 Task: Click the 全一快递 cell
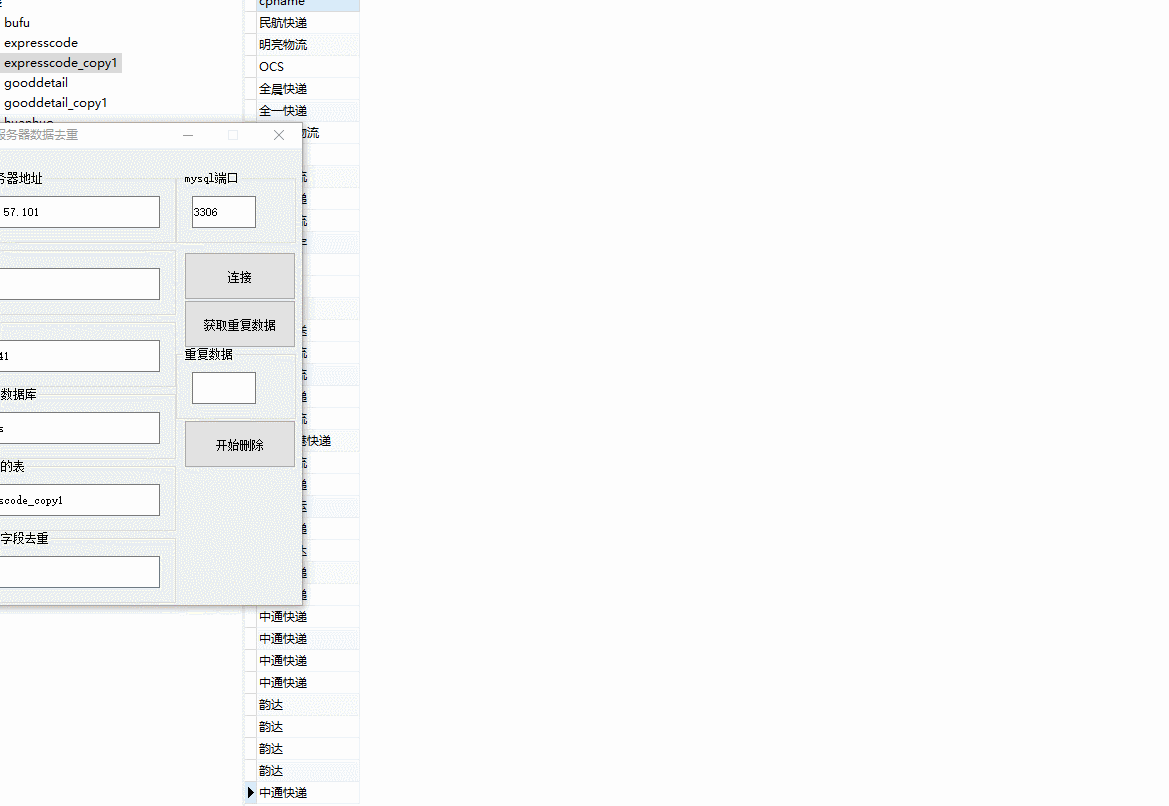click(x=308, y=110)
